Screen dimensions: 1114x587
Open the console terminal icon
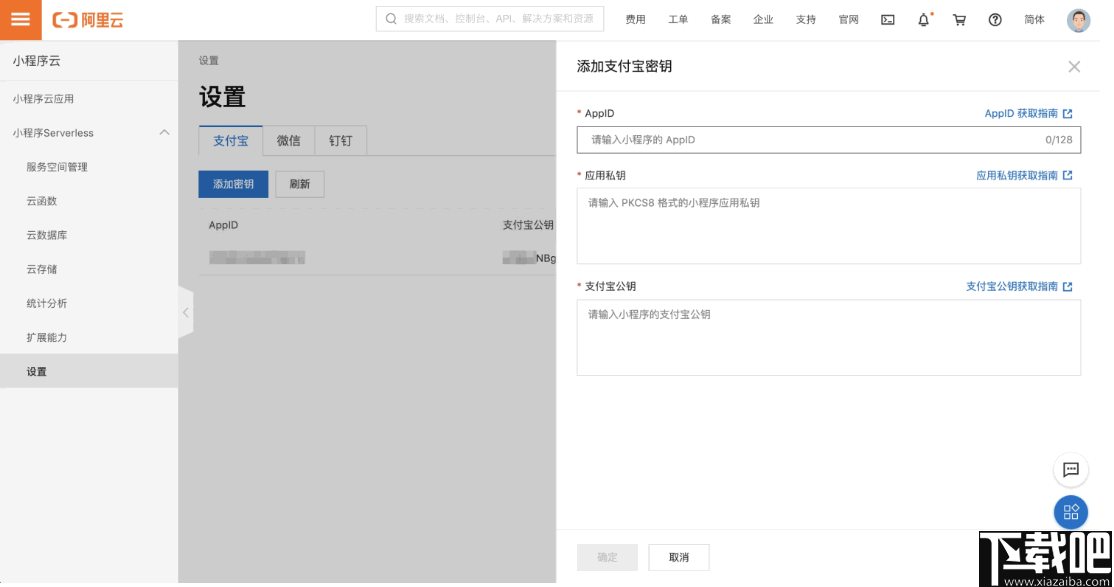tap(887, 19)
